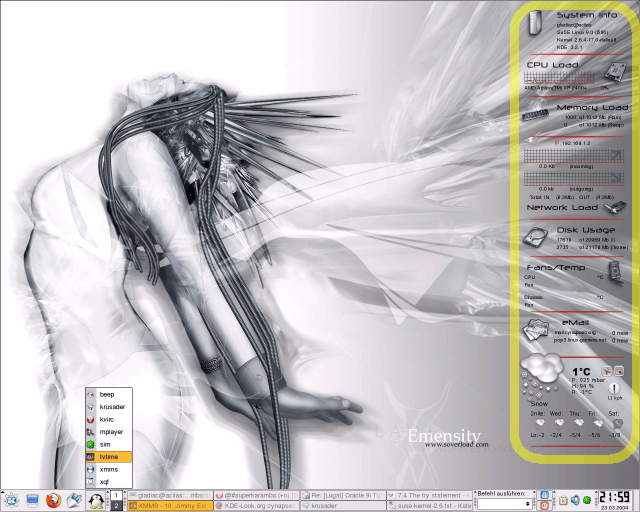Click the CPU Load chip icon

tap(615, 72)
